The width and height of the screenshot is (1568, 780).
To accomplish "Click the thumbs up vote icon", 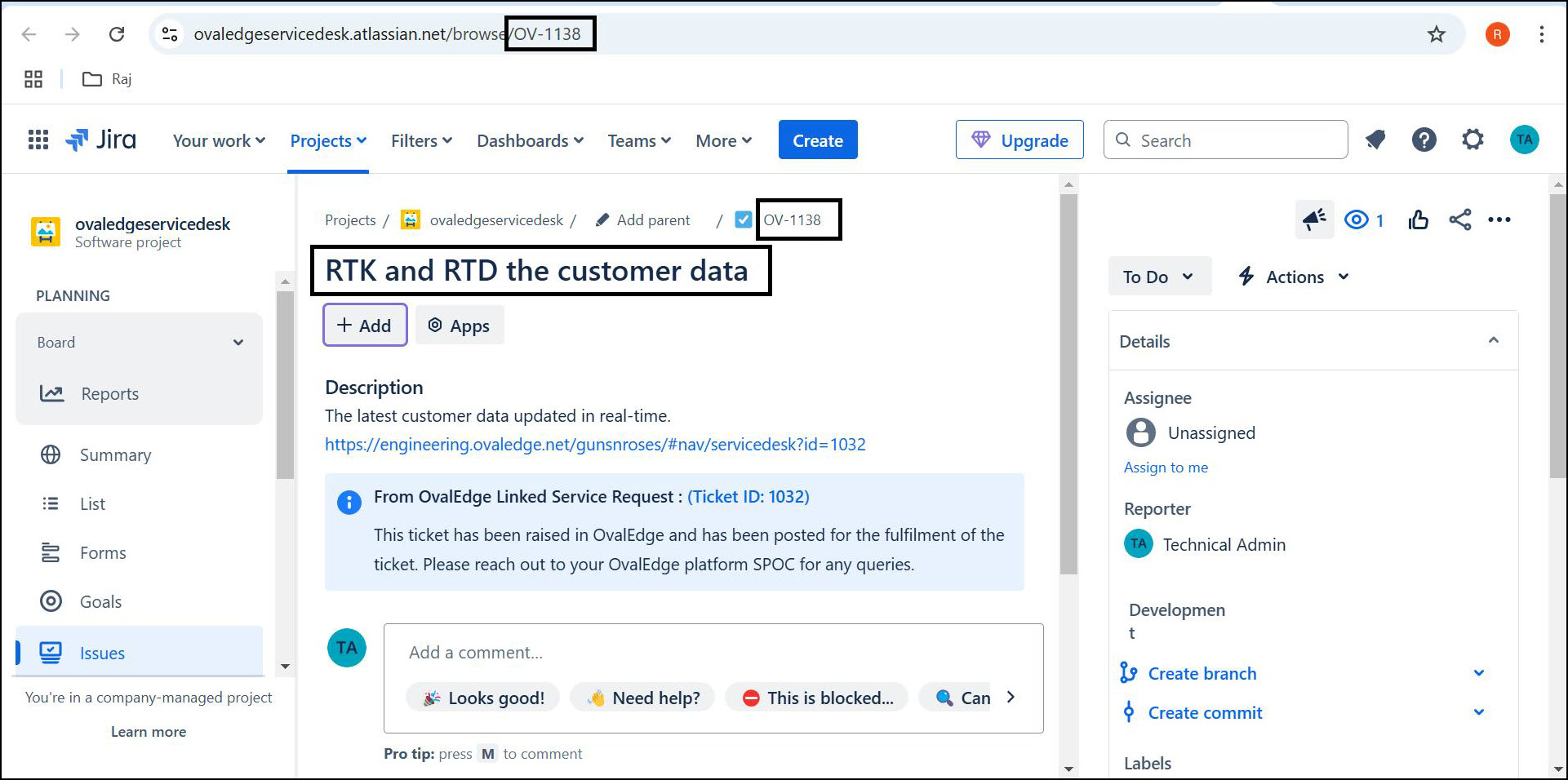I will pos(1418,219).
